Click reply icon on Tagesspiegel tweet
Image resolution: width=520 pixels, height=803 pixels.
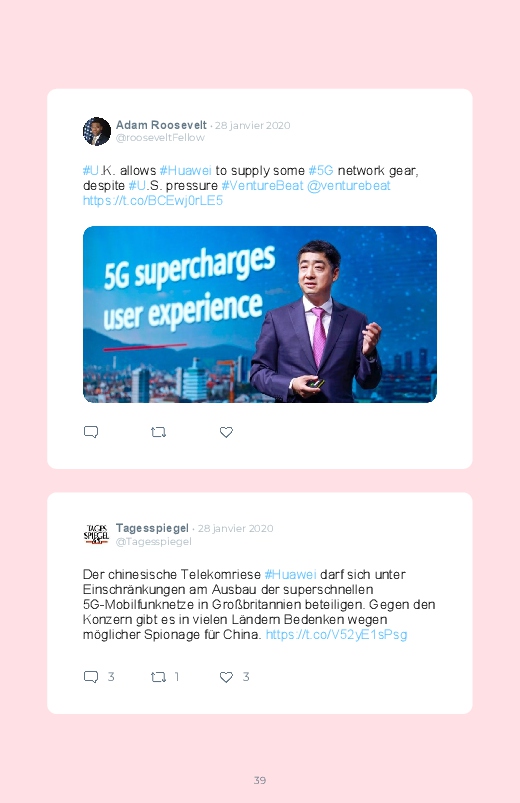91,677
